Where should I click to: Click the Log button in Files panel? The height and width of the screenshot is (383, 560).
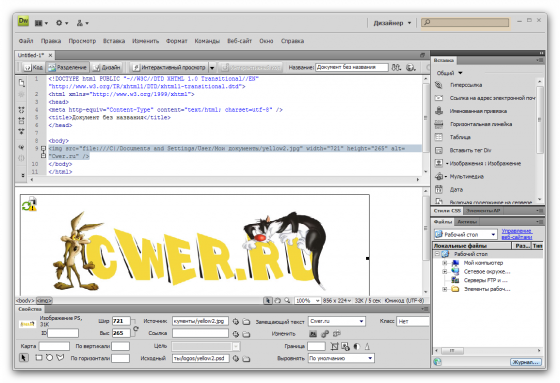click(x=525, y=362)
